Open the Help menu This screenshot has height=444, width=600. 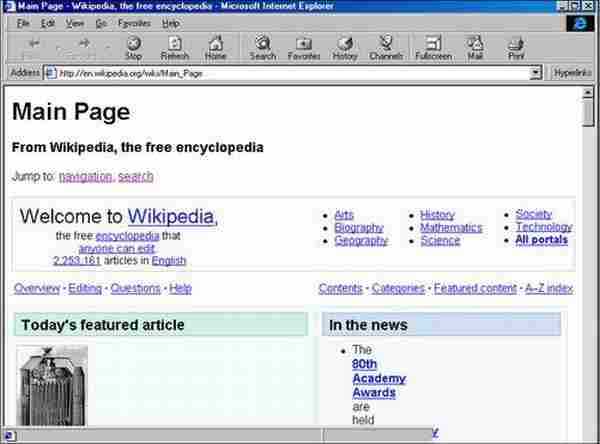point(171,22)
